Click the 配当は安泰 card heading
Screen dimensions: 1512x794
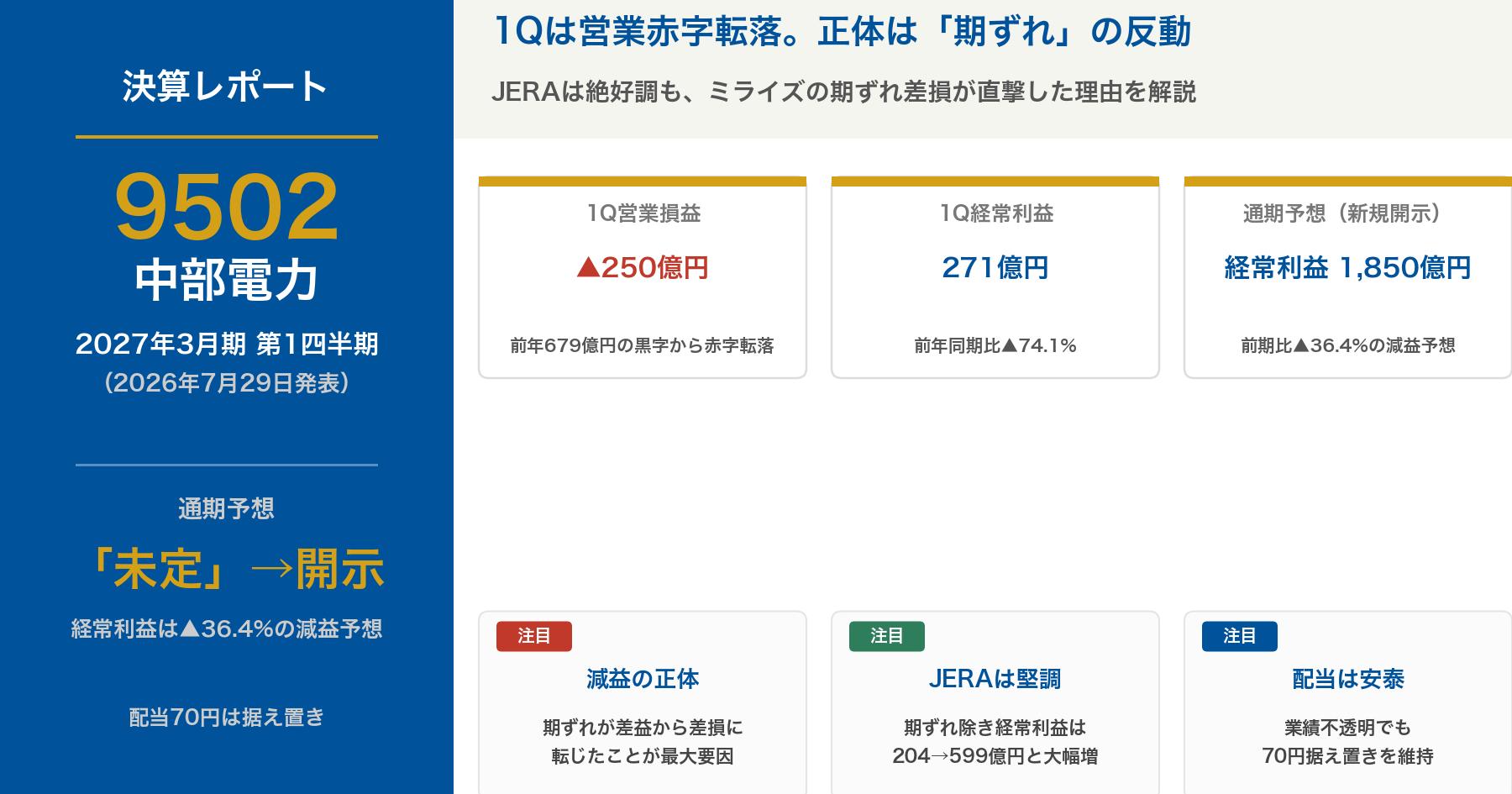[x=1347, y=679]
